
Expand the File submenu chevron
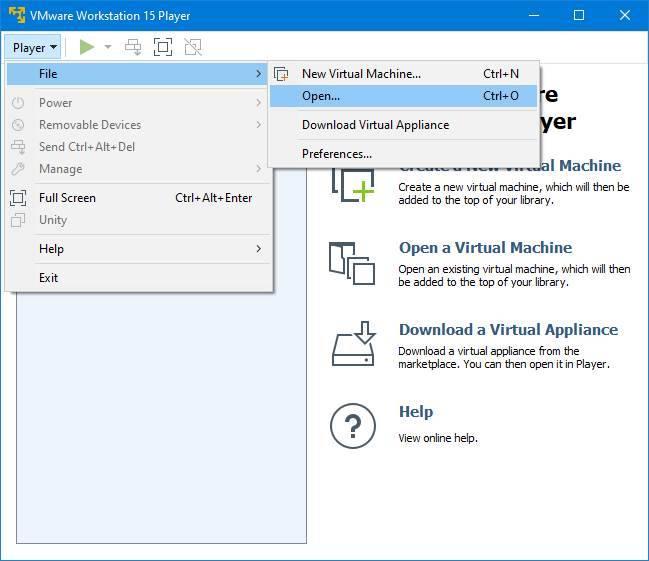pos(259,74)
